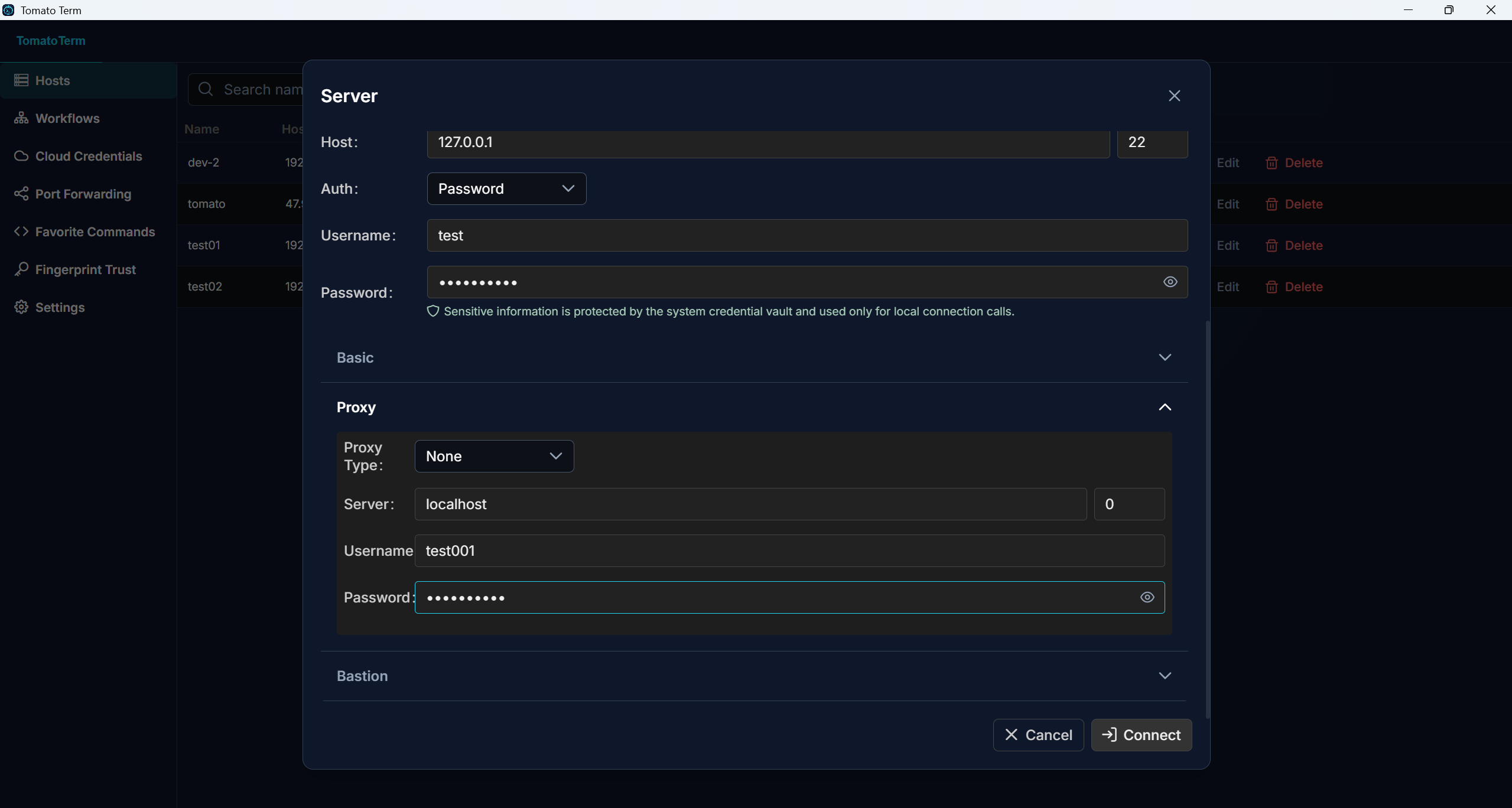Delete the dev-2 host
The width and height of the screenshot is (1512, 808).
point(1295,163)
